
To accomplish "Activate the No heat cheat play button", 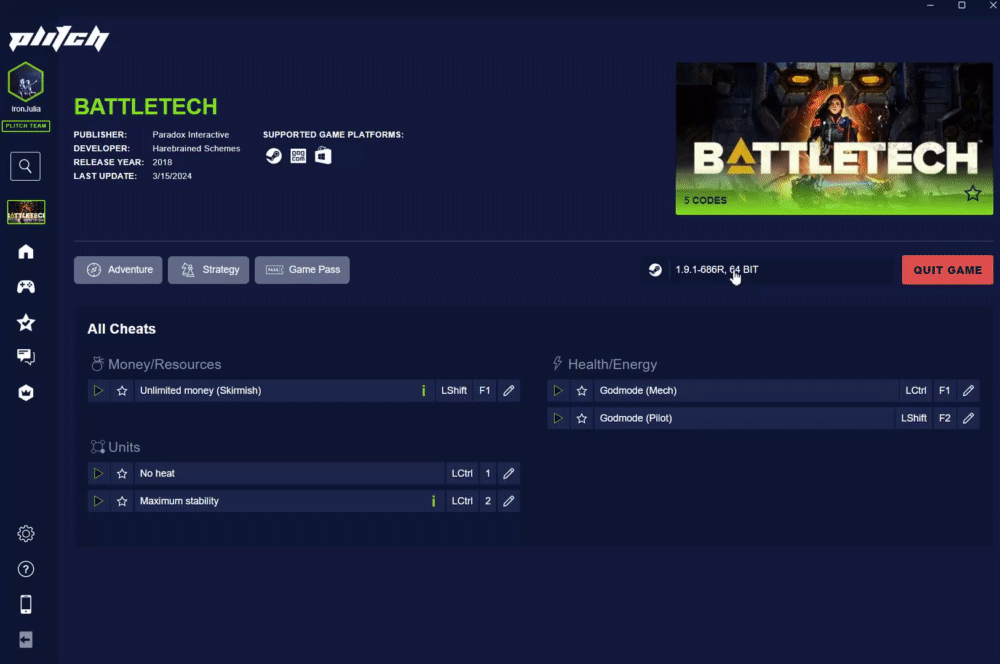I will point(98,473).
